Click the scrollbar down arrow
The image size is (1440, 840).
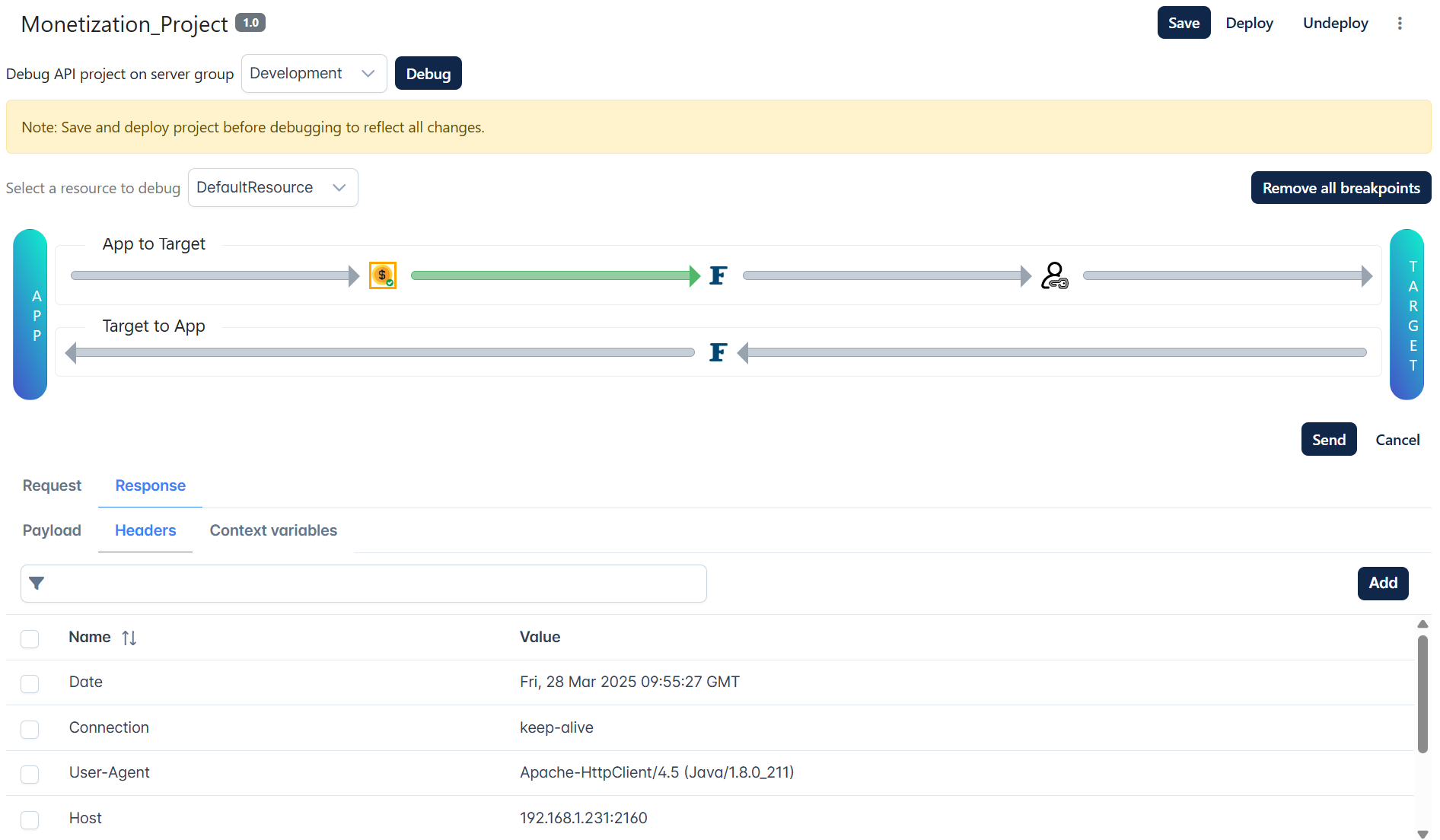coord(1422,834)
